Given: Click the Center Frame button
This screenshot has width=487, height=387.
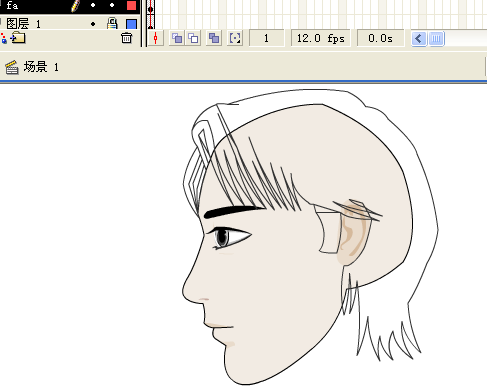Looking at the screenshot, I should (156, 38).
